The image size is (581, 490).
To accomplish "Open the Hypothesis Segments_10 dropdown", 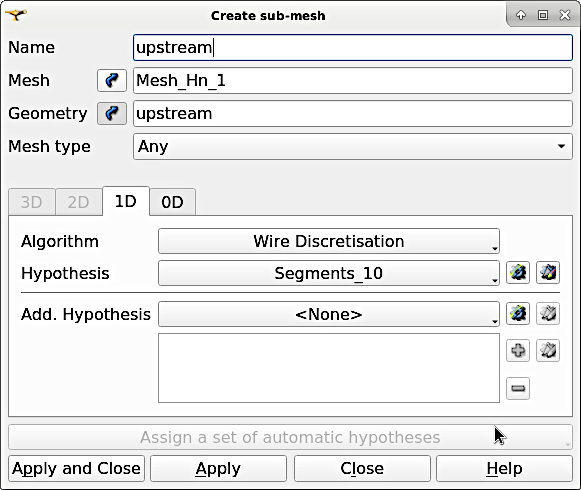I will tap(329, 273).
